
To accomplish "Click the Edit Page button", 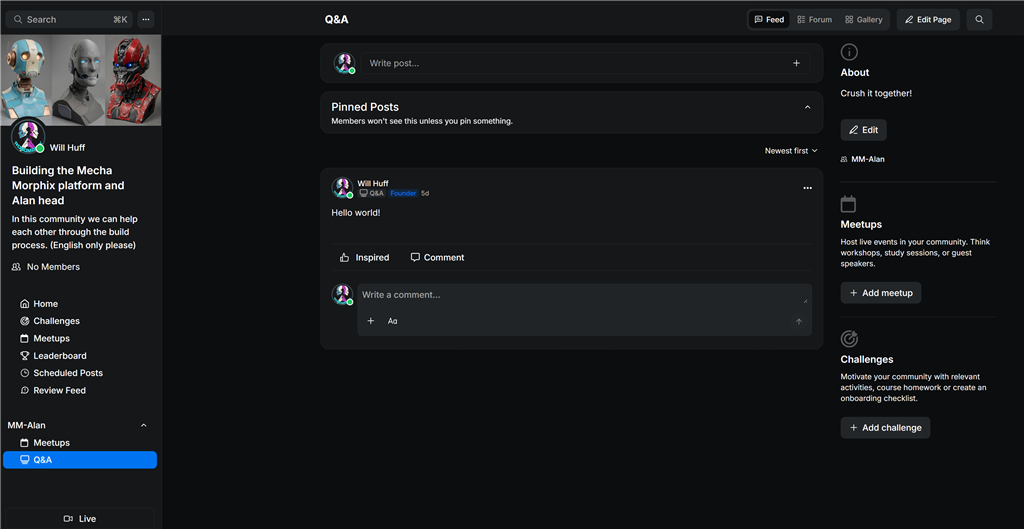I will (928, 19).
